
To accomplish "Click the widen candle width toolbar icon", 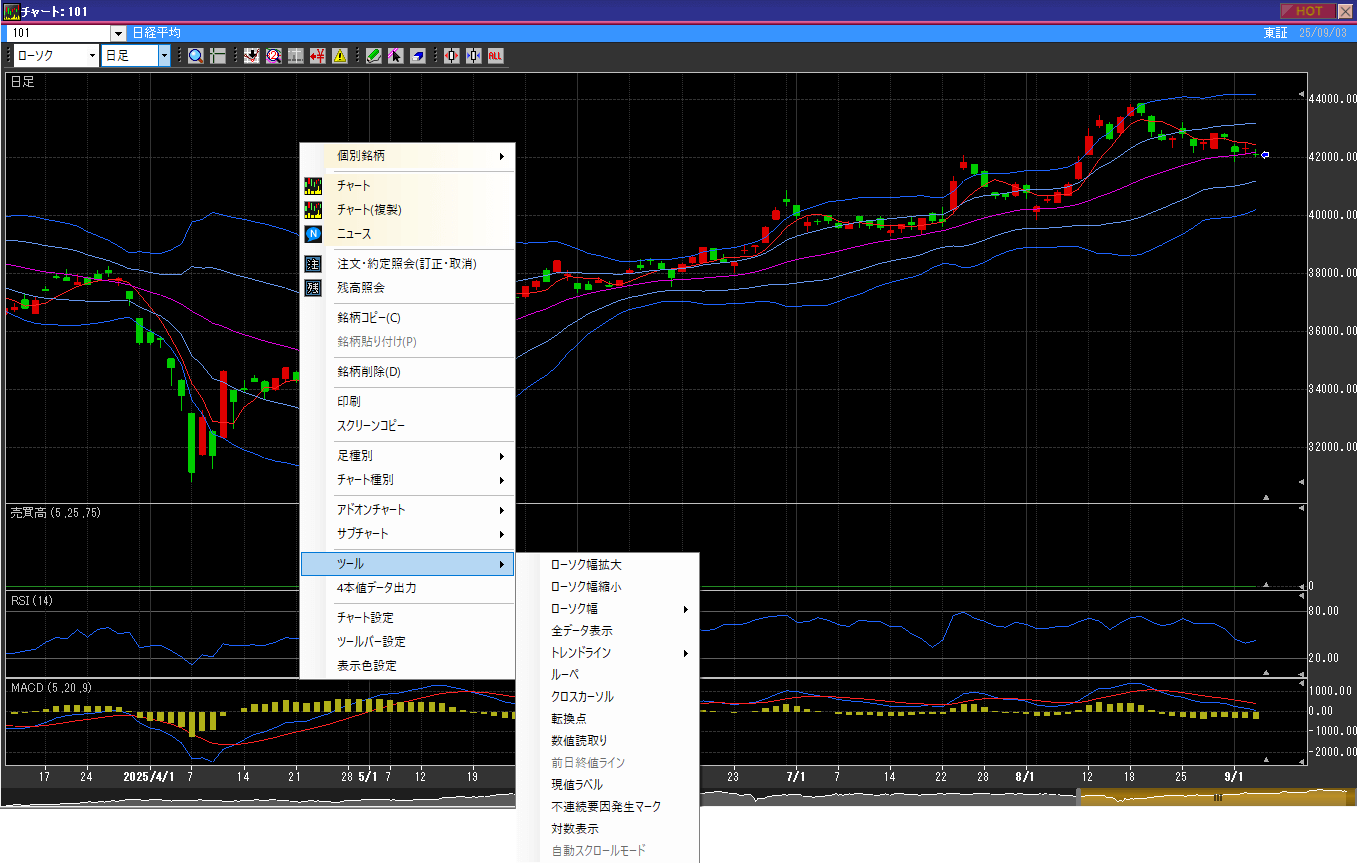I will pyautogui.click(x=452, y=56).
